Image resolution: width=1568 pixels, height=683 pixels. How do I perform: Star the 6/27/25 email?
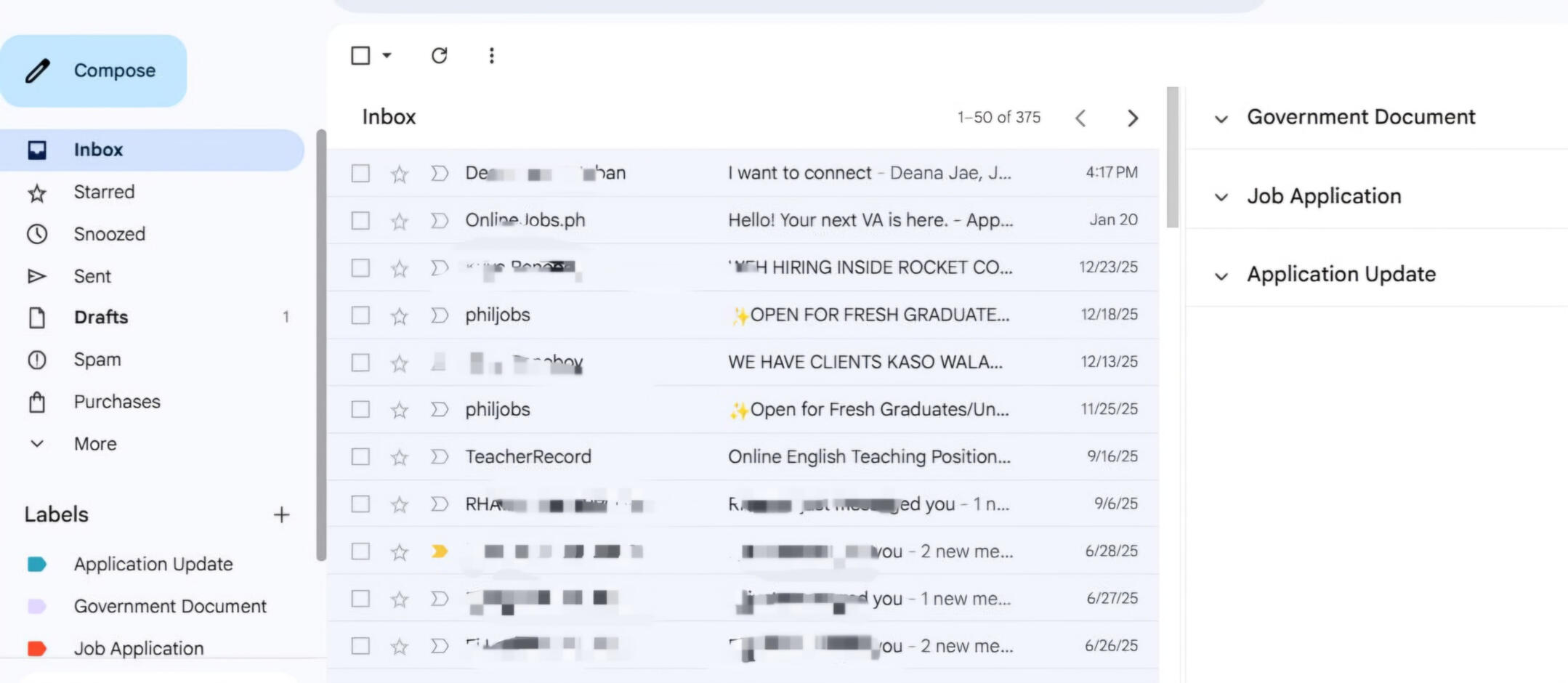point(400,599)
